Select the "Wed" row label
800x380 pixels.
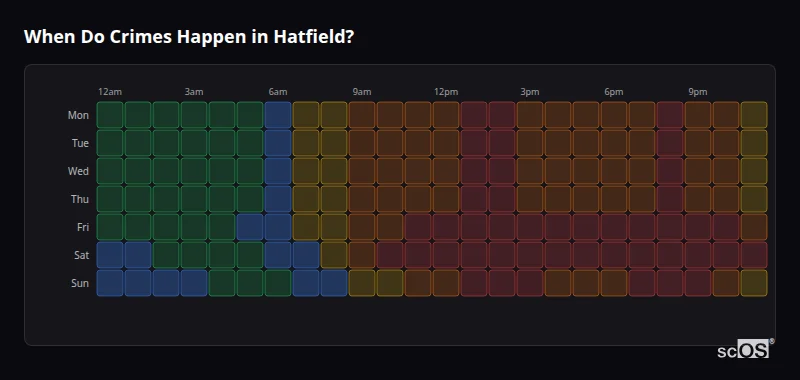[78, 171]
